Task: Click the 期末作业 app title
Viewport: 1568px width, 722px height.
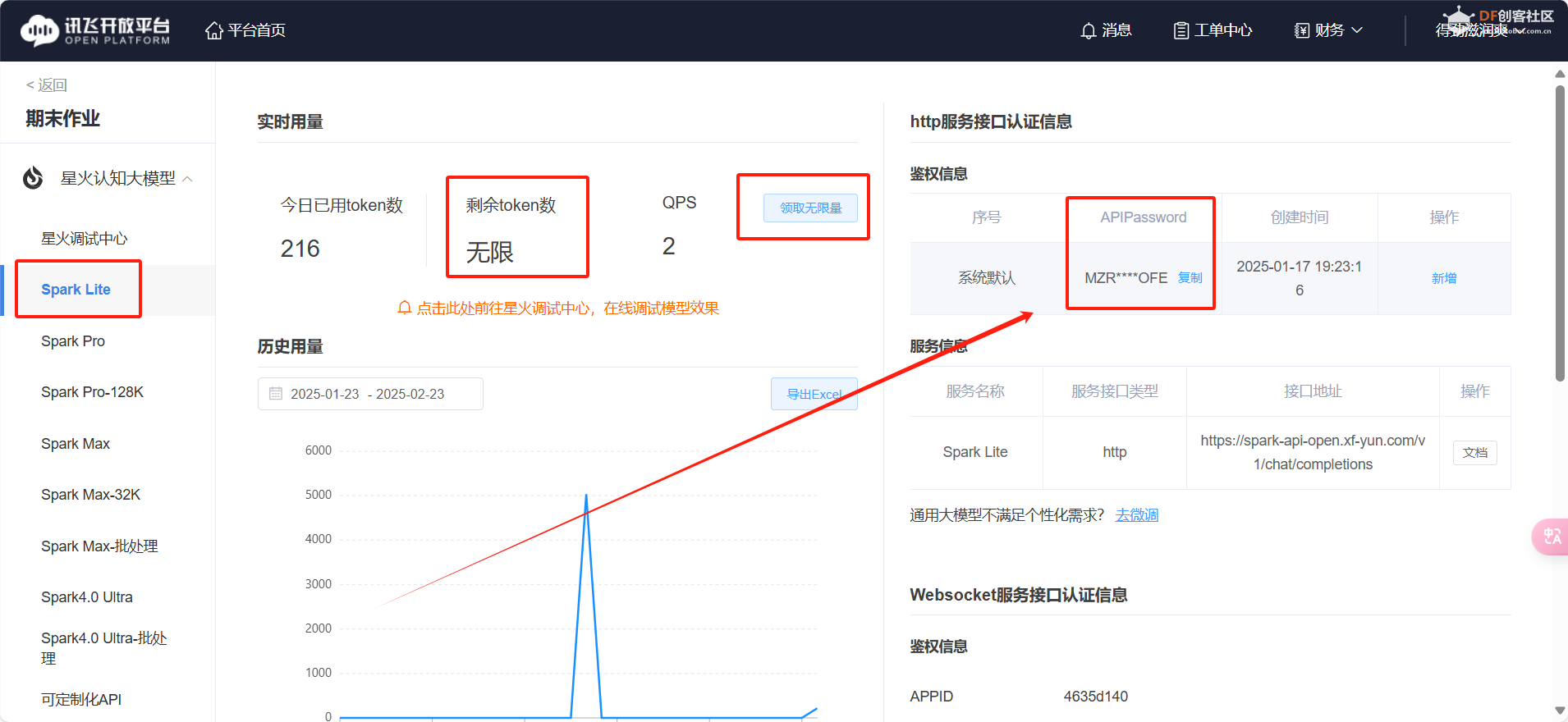Action: pos(62,119)
